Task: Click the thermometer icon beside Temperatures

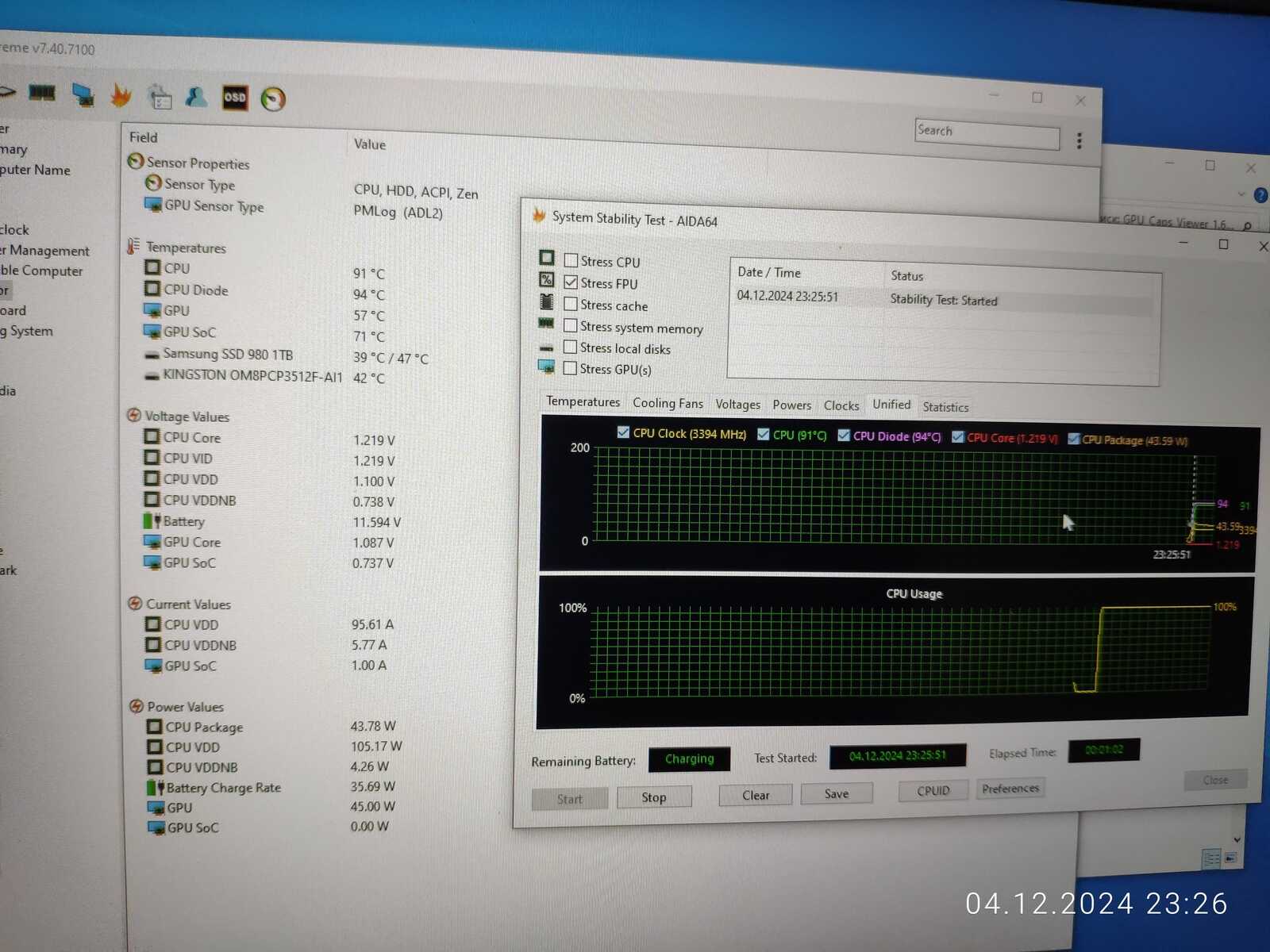Action: pyautogui.click(x=133, y=246)
